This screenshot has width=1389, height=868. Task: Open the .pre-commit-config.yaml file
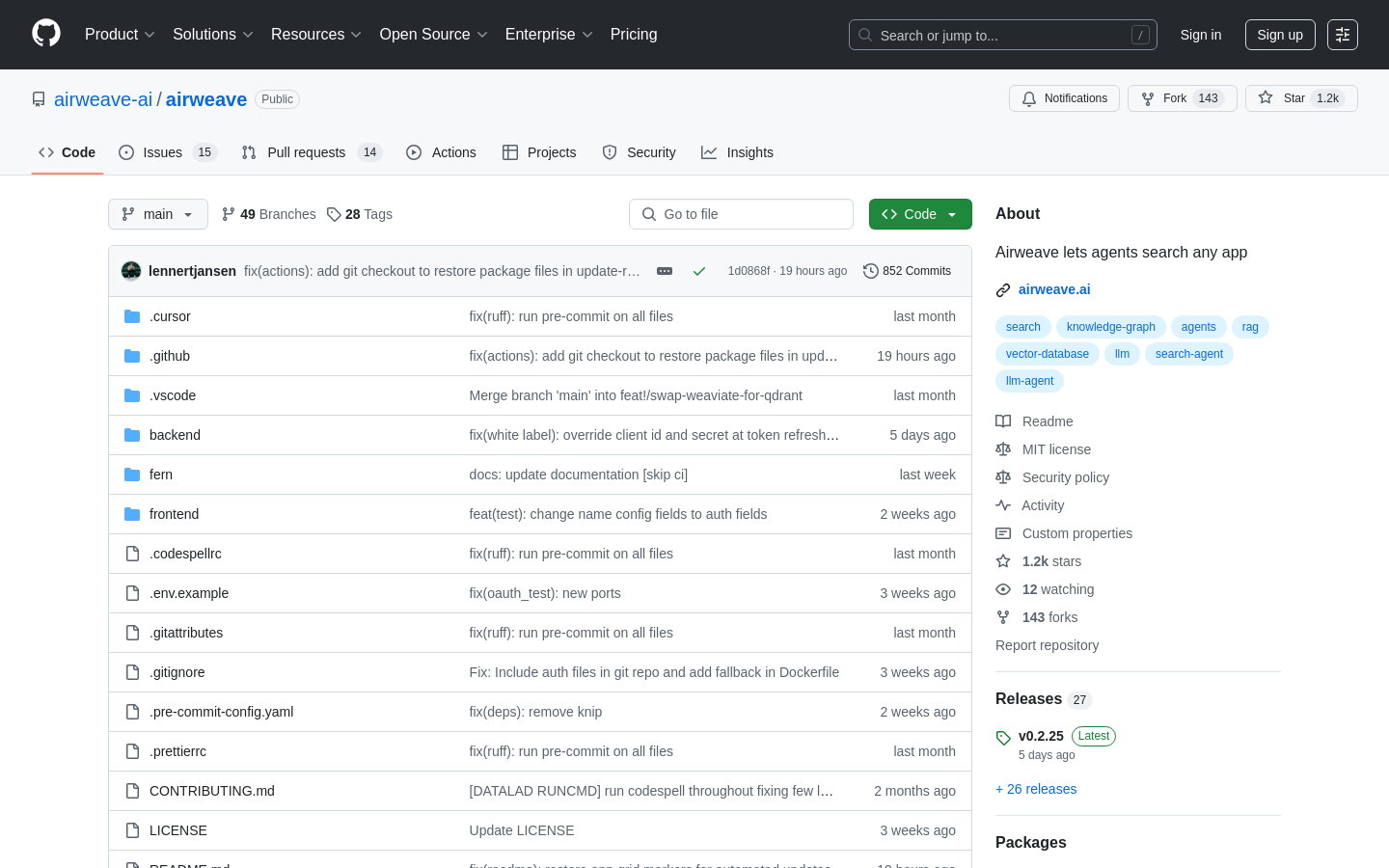(222, 712)
